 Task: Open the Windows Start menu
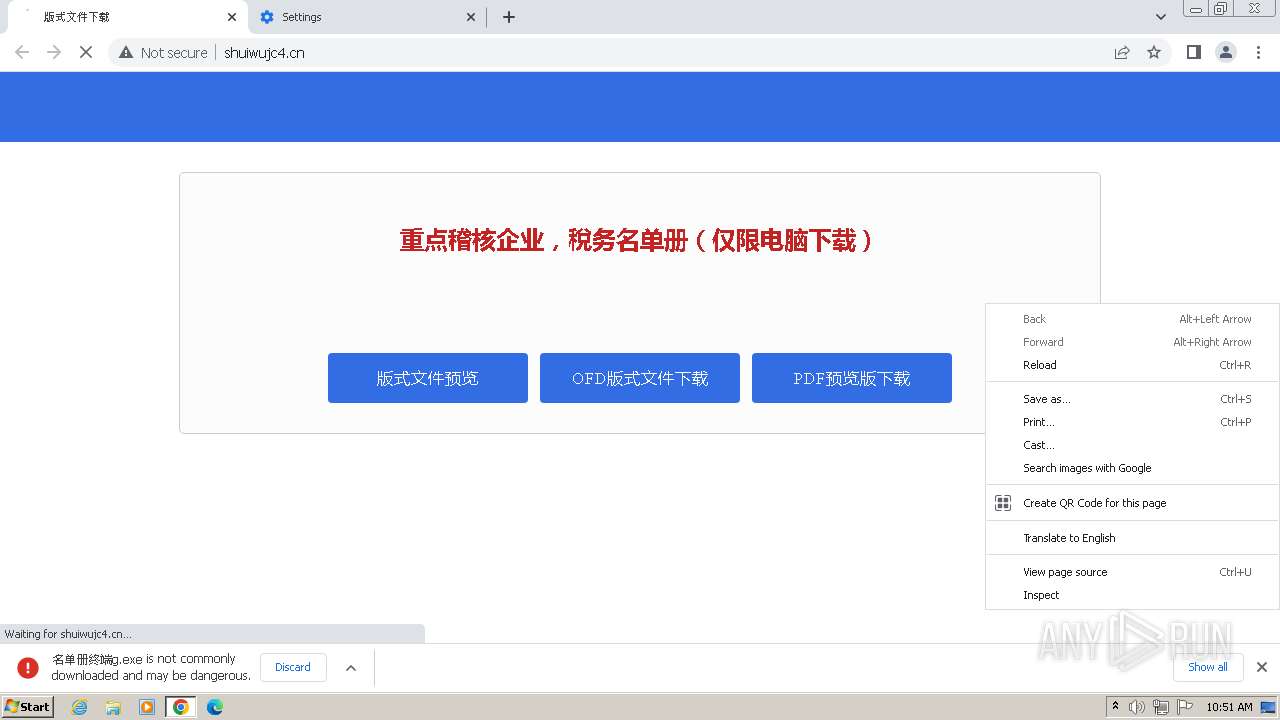click(27, 706)
